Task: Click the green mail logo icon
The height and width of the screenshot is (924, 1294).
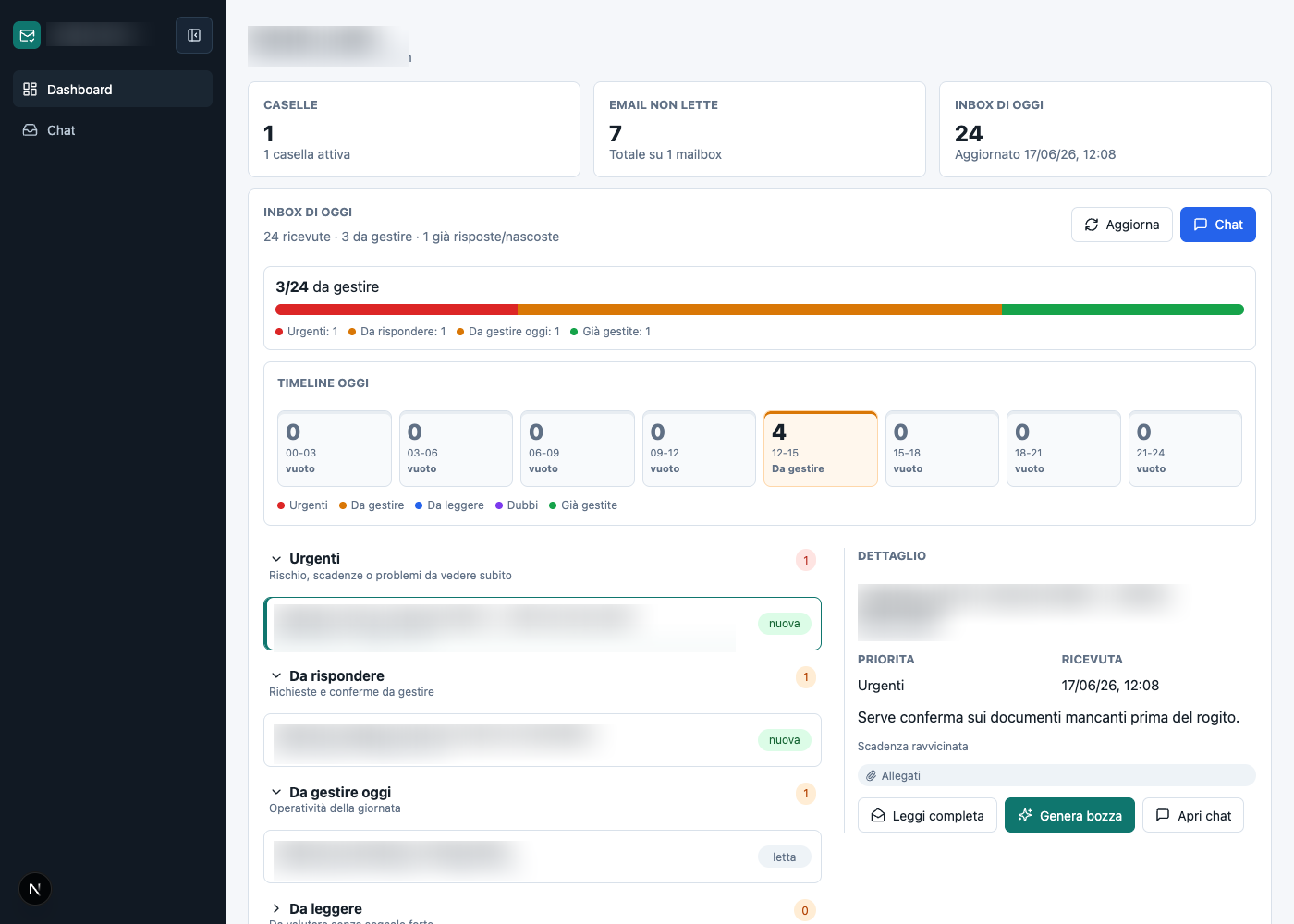Action: [27, 35]
